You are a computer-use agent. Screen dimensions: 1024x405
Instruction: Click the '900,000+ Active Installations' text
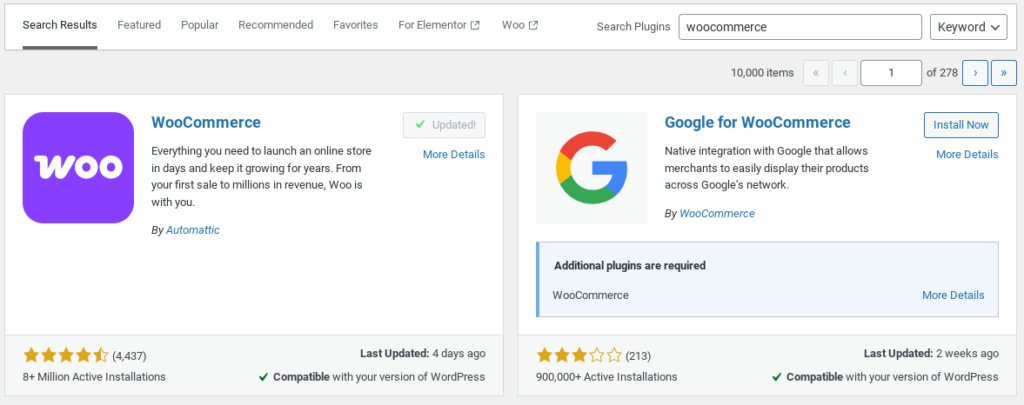pyautogui.click(x=607, y=377)
